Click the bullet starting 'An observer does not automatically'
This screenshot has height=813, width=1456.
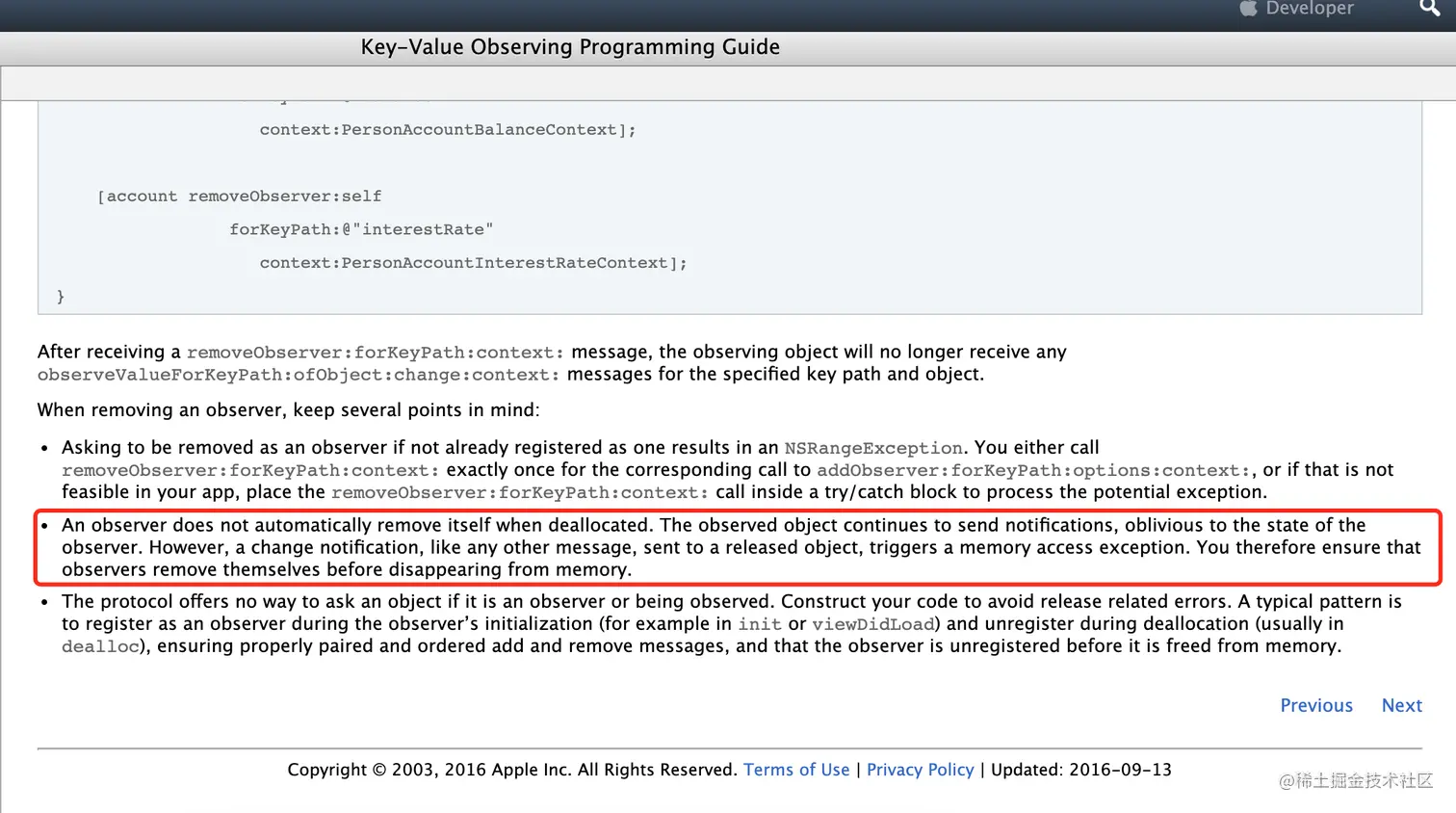[x=741, y=547]
